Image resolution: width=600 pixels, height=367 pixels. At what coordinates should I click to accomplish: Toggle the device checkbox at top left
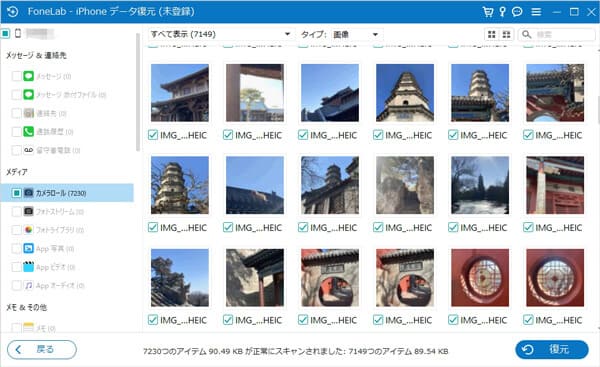pyautogui.click(x=6, y=34)
